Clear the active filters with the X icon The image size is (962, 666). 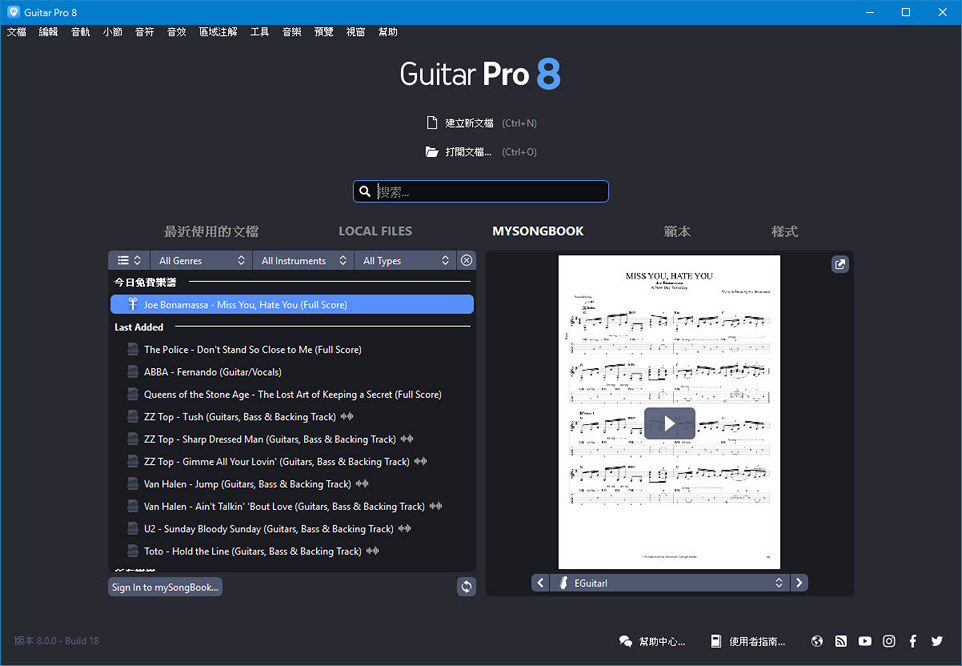tap(466, 260)
